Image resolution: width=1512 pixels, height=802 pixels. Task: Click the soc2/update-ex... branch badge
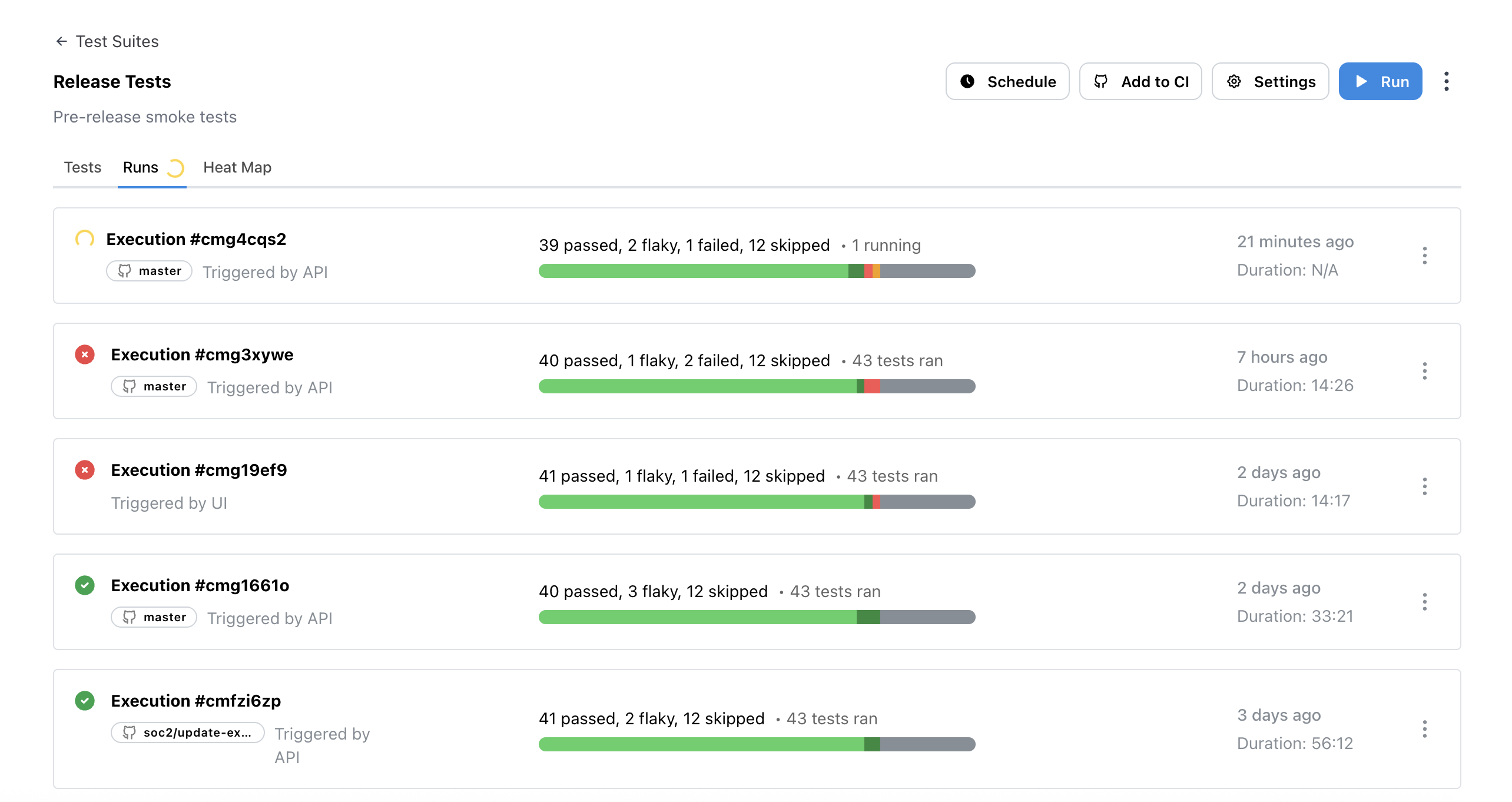pos(187,733)
